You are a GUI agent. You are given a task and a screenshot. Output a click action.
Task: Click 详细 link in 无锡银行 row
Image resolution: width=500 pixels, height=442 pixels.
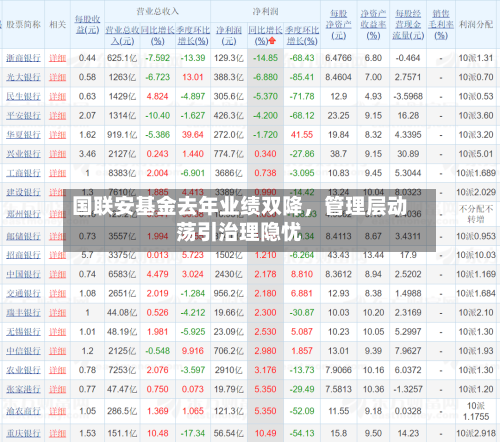click(x=57, y=332)
